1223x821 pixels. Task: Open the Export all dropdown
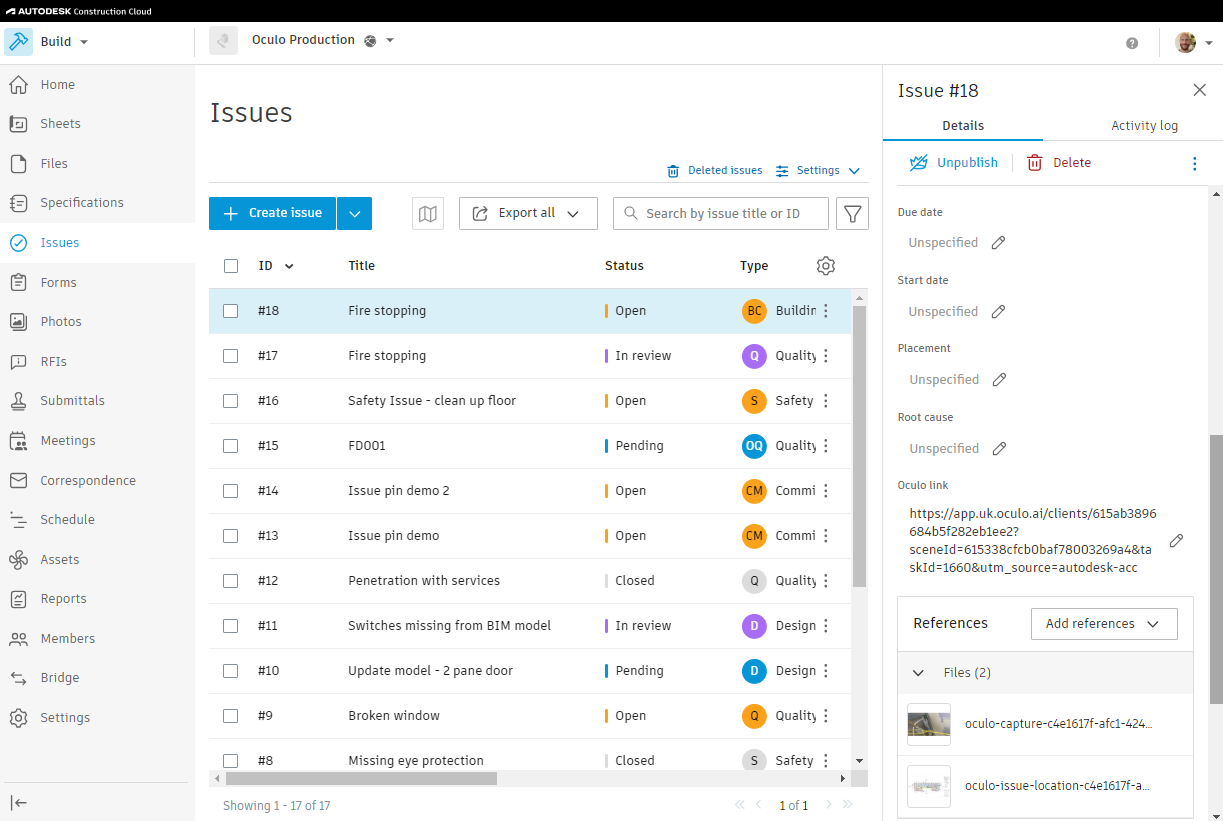pyautogui.click(x=528, y=213)
